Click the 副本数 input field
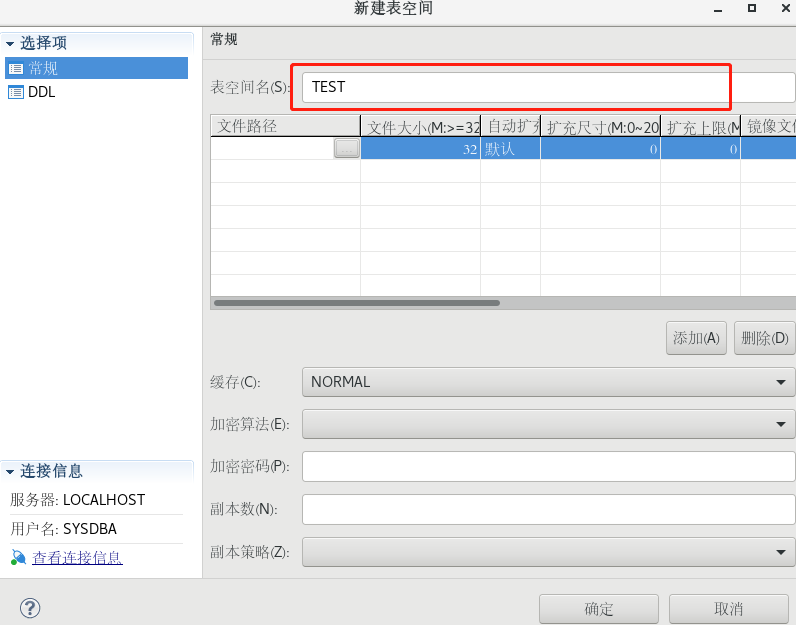 [548, 509]
